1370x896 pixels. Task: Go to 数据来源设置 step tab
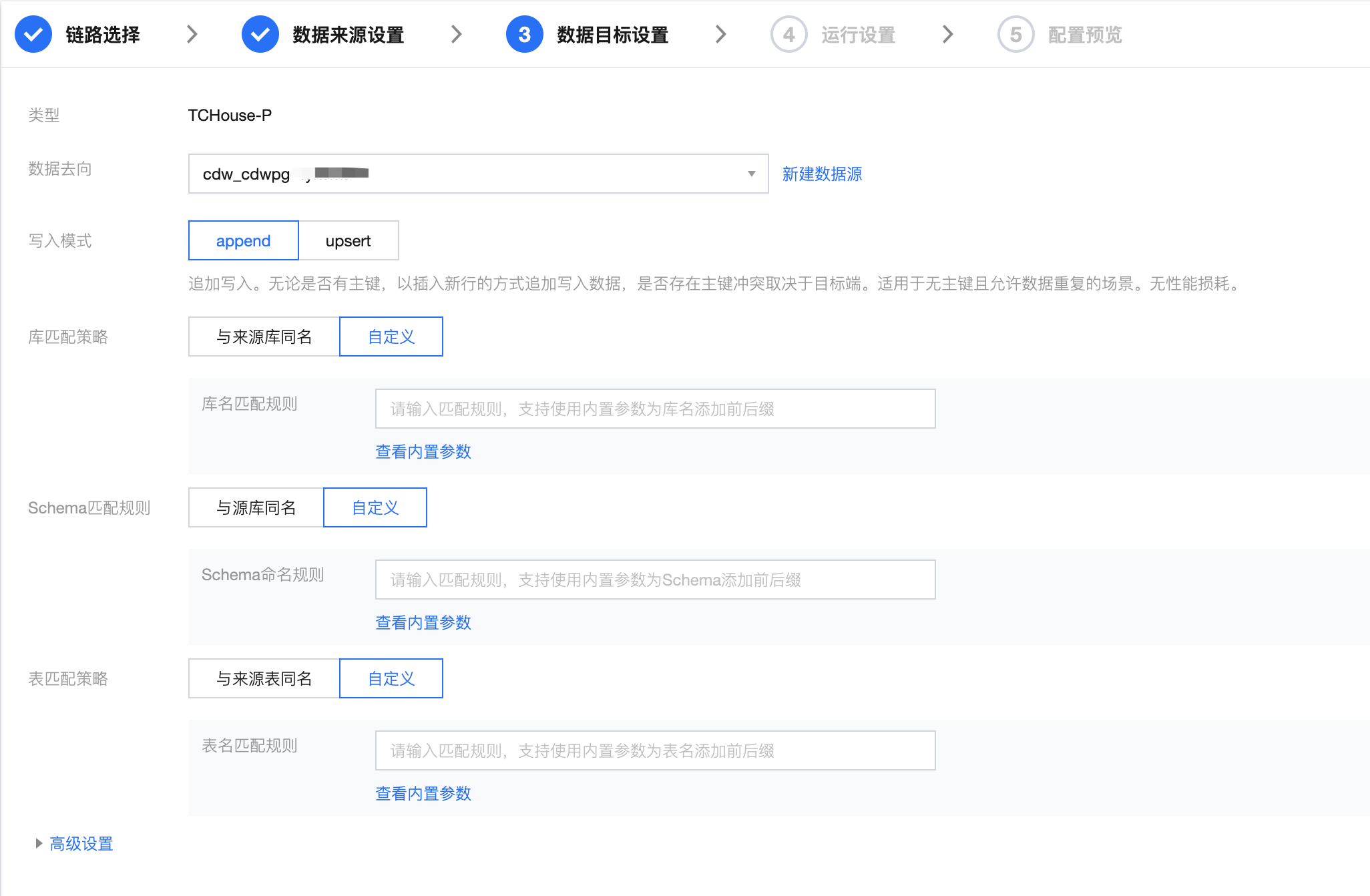coord(348,35)
